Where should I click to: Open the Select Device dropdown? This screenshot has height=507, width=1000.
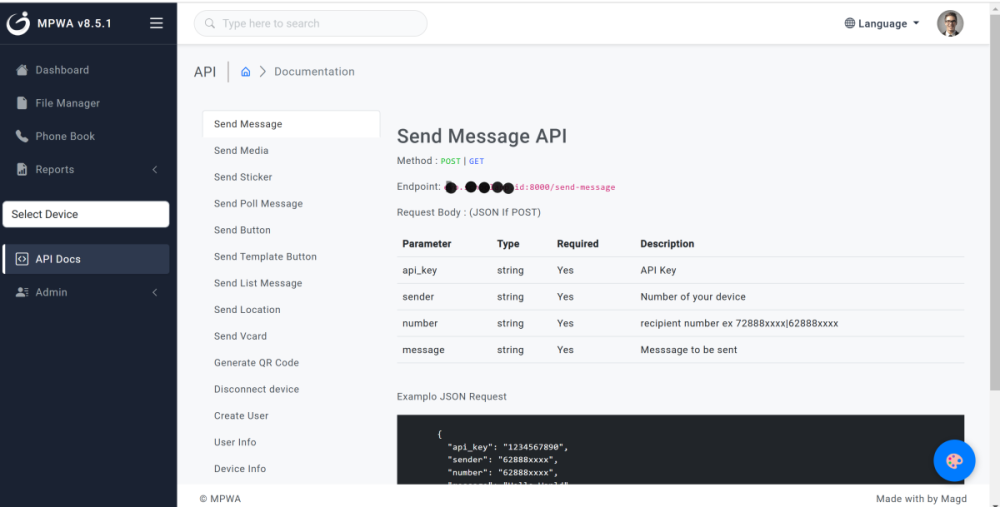point(86,214)
